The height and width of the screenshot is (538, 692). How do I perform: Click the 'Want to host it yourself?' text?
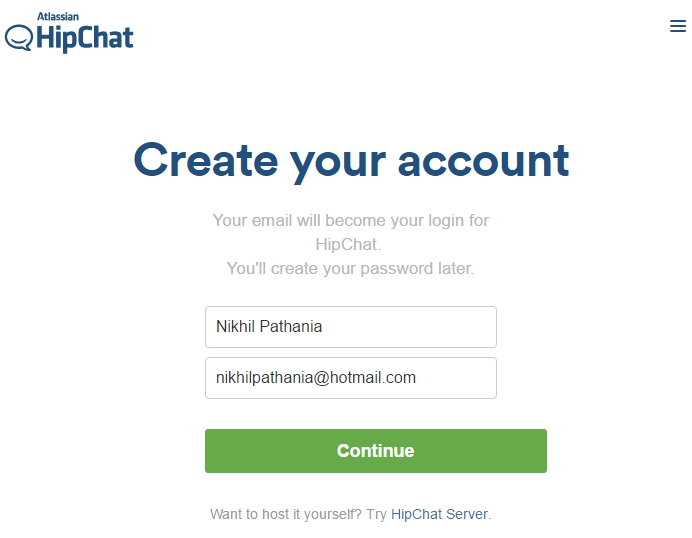click(x=286, y=514)
